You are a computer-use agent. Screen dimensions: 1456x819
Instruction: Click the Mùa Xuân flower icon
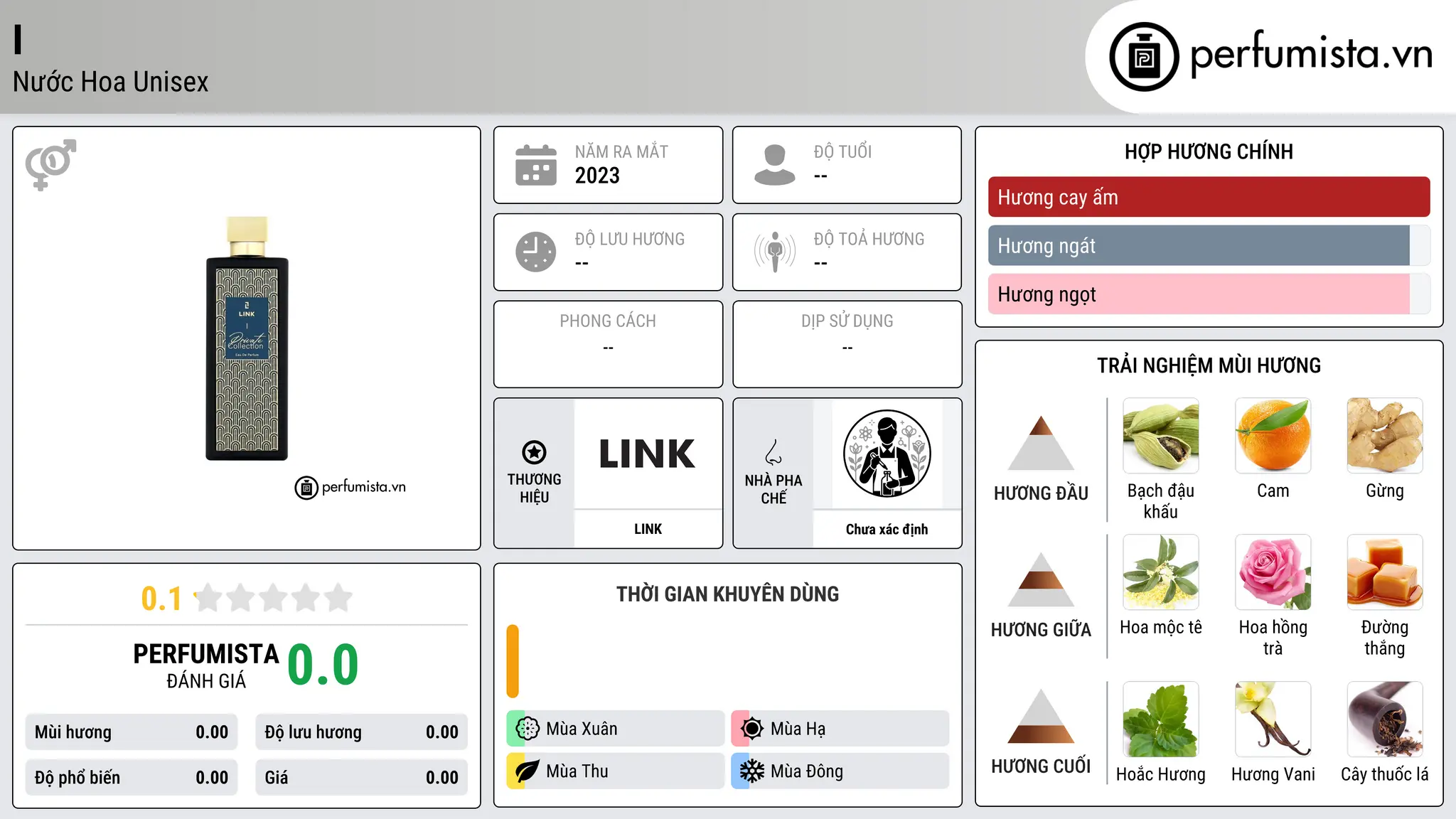tap(528, 729)
